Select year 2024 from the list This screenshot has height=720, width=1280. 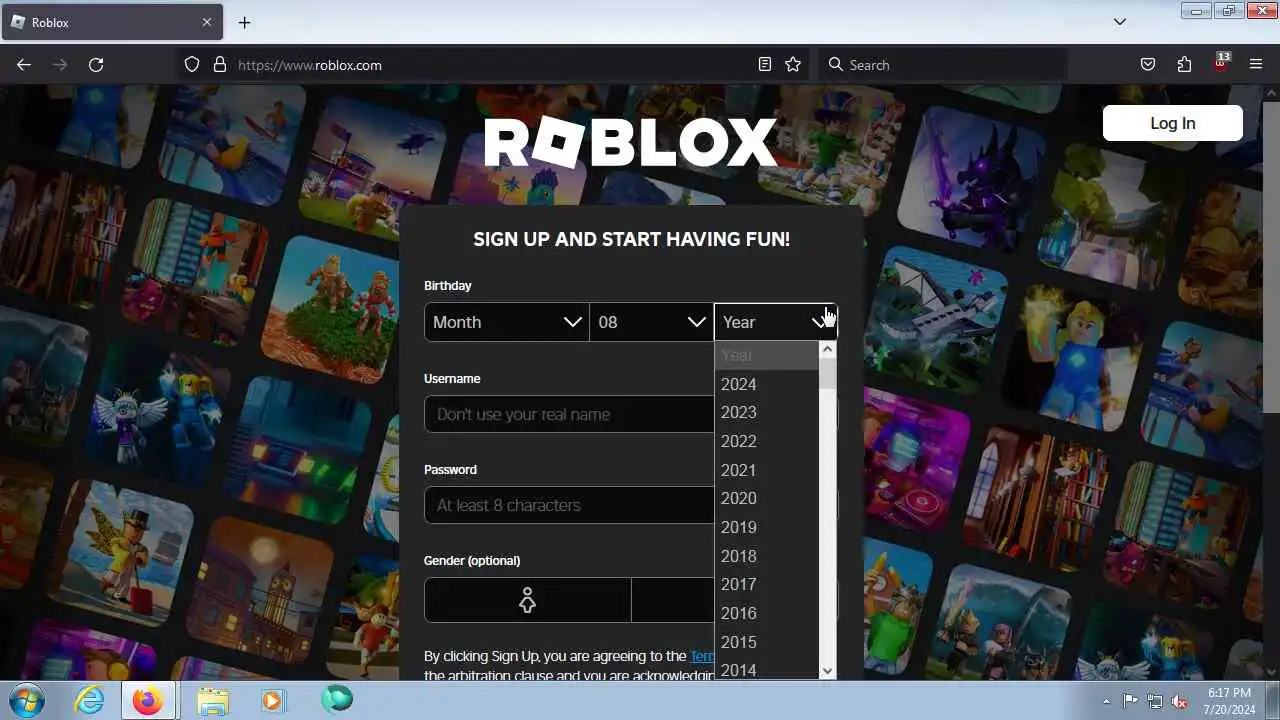tap(767, 384)
